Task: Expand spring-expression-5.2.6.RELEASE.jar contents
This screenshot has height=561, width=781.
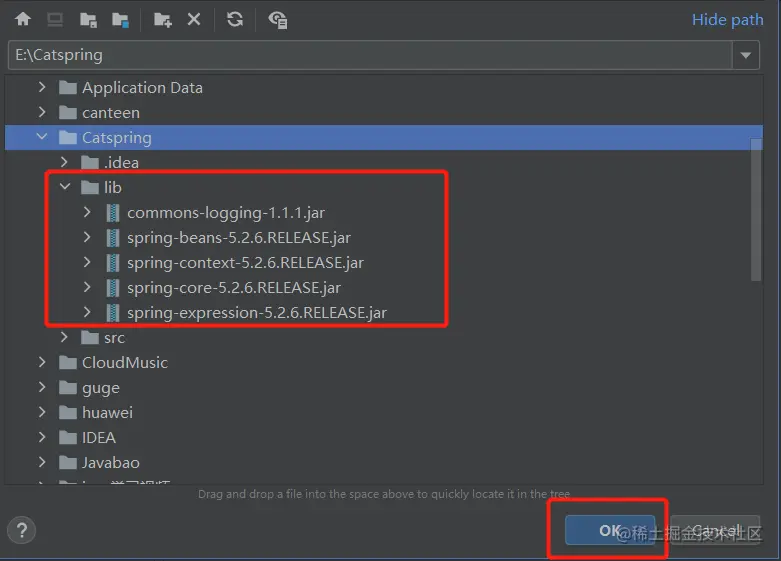Action: 87,312
